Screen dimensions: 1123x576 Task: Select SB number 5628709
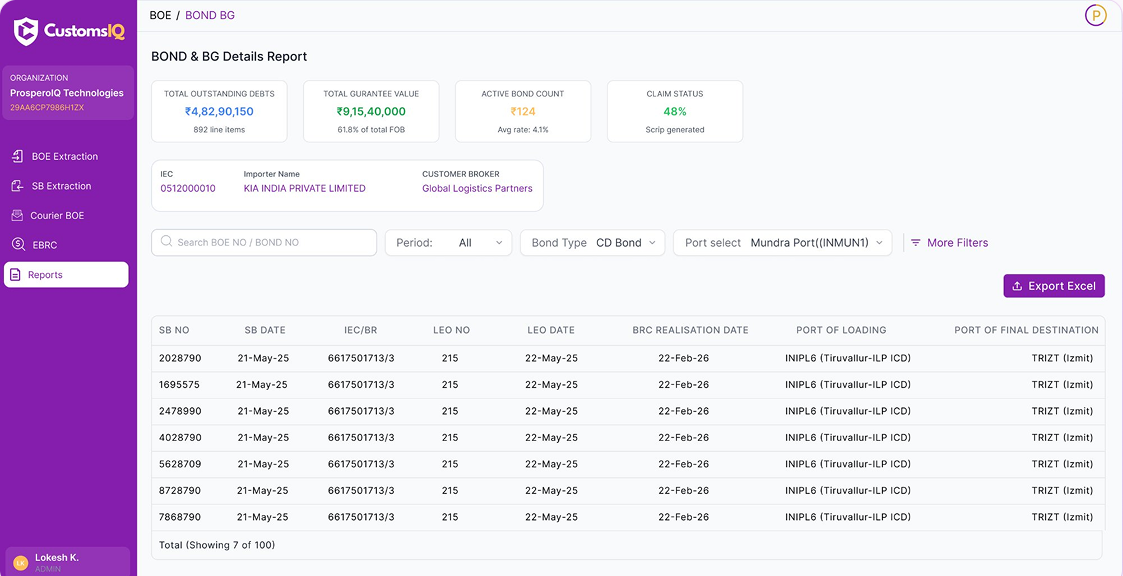(x=180, y=464)
